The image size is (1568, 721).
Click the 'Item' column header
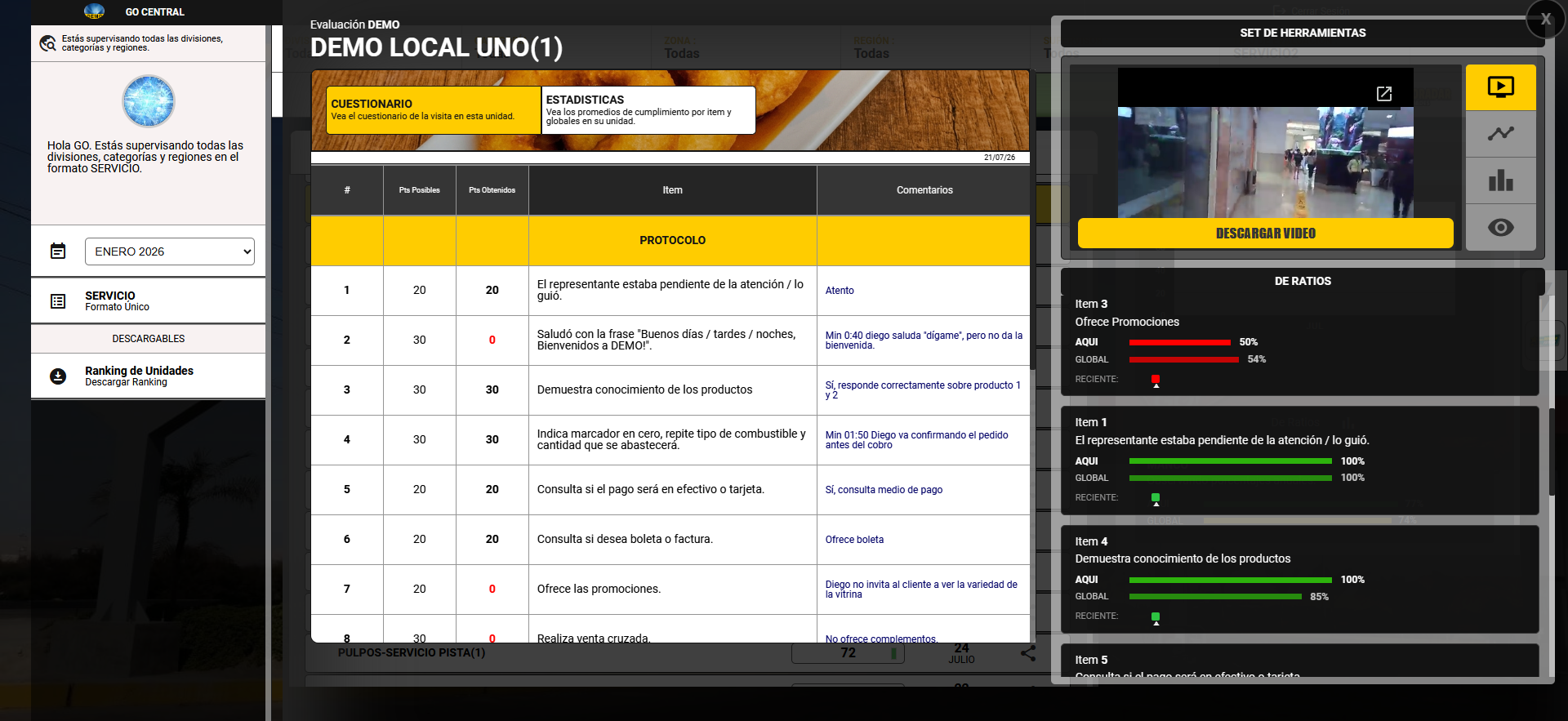[673, 190]
